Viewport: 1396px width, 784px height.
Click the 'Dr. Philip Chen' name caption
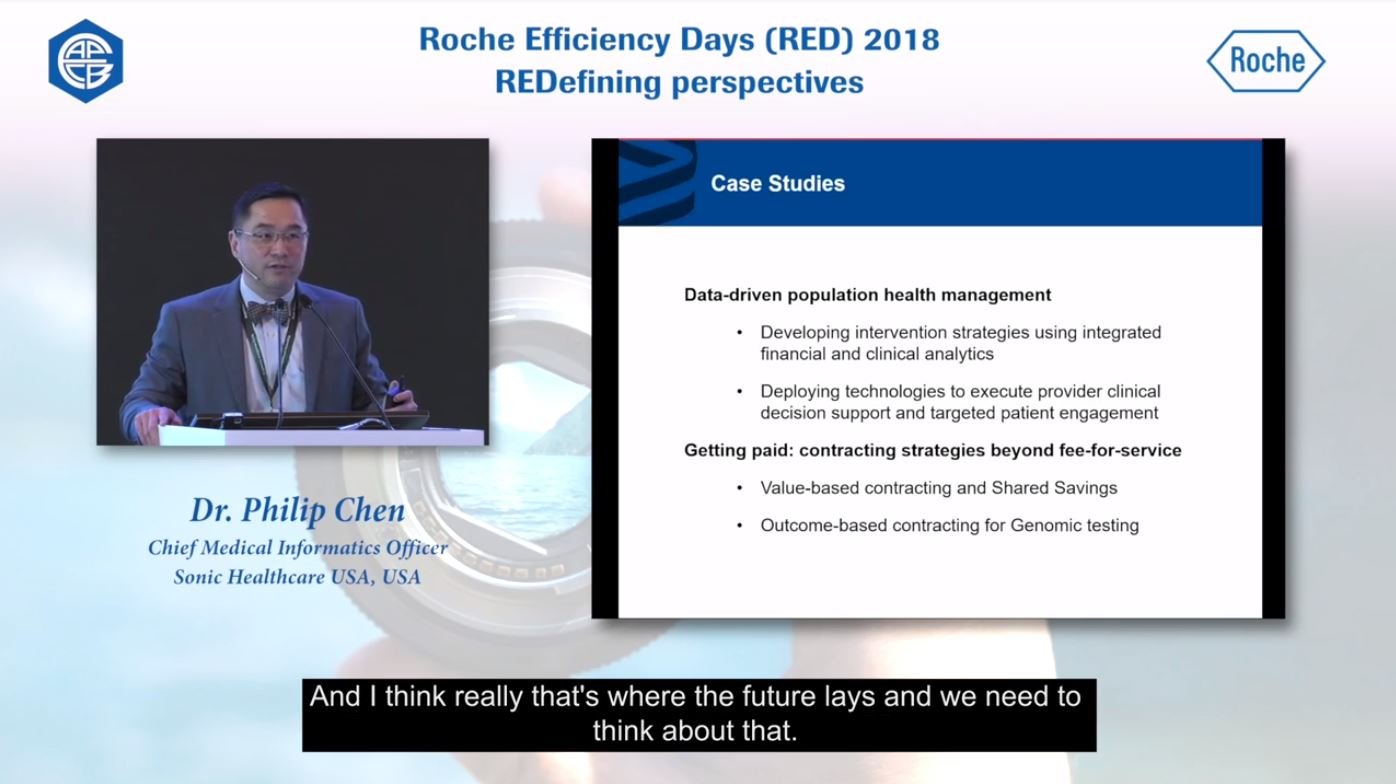pos(298,510)
